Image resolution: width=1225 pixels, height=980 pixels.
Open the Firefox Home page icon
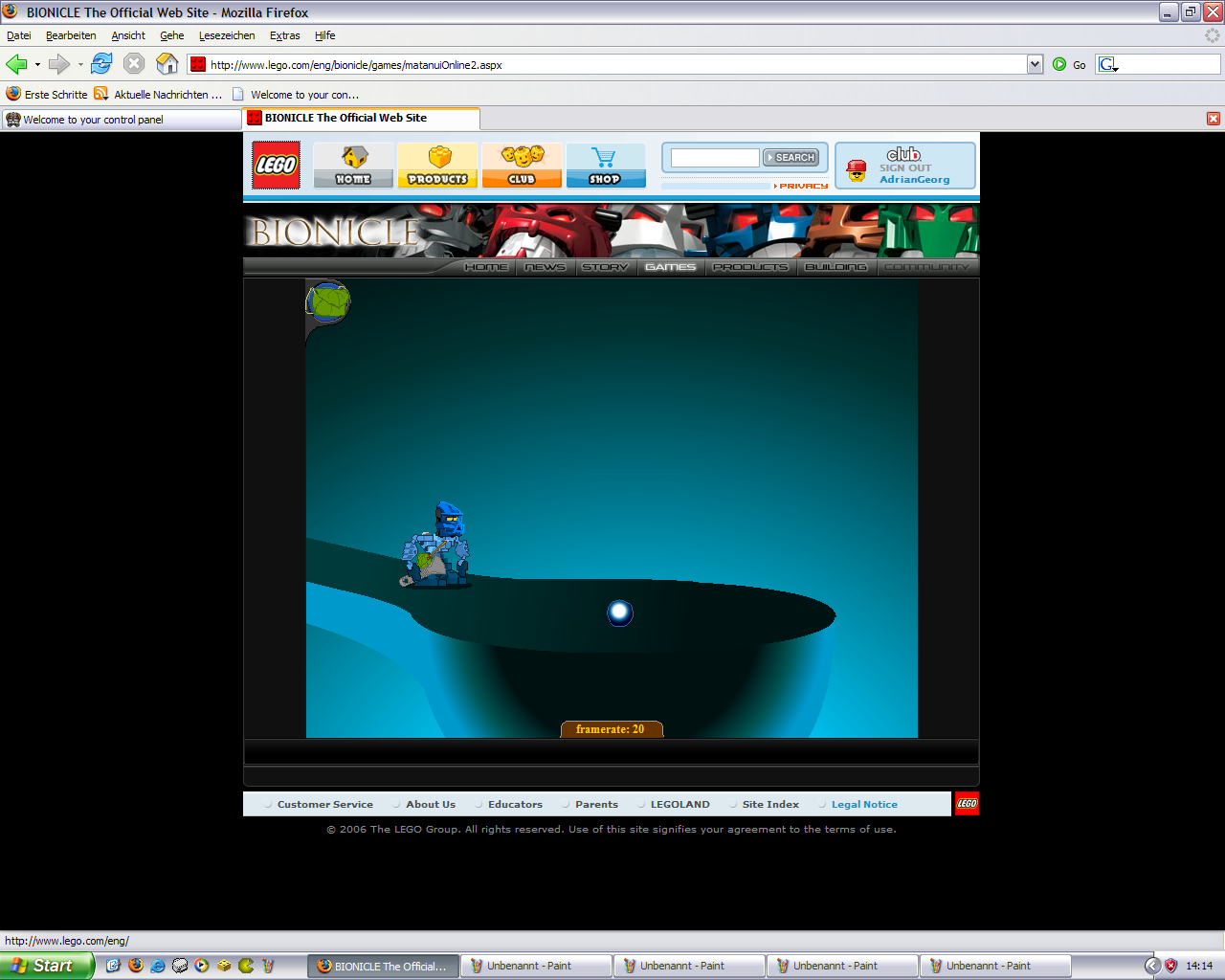pyautogui.click(x=167, y=64)
